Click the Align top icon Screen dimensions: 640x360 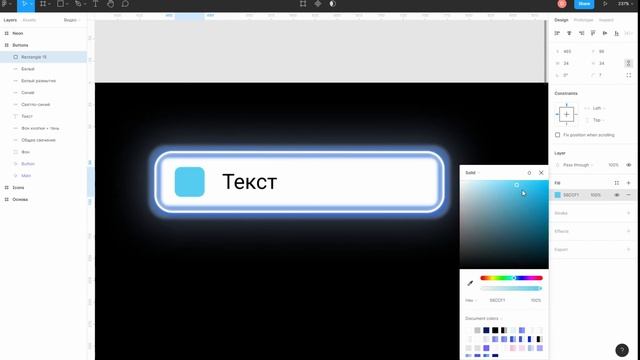tap(593, 33)
